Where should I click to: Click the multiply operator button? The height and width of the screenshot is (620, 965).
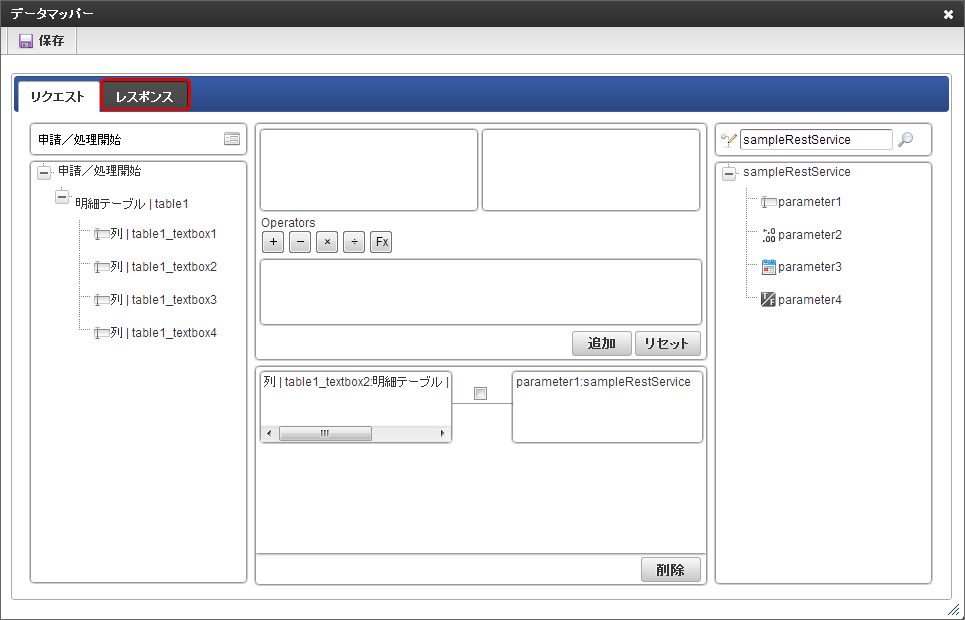click(x=327, y=242)
